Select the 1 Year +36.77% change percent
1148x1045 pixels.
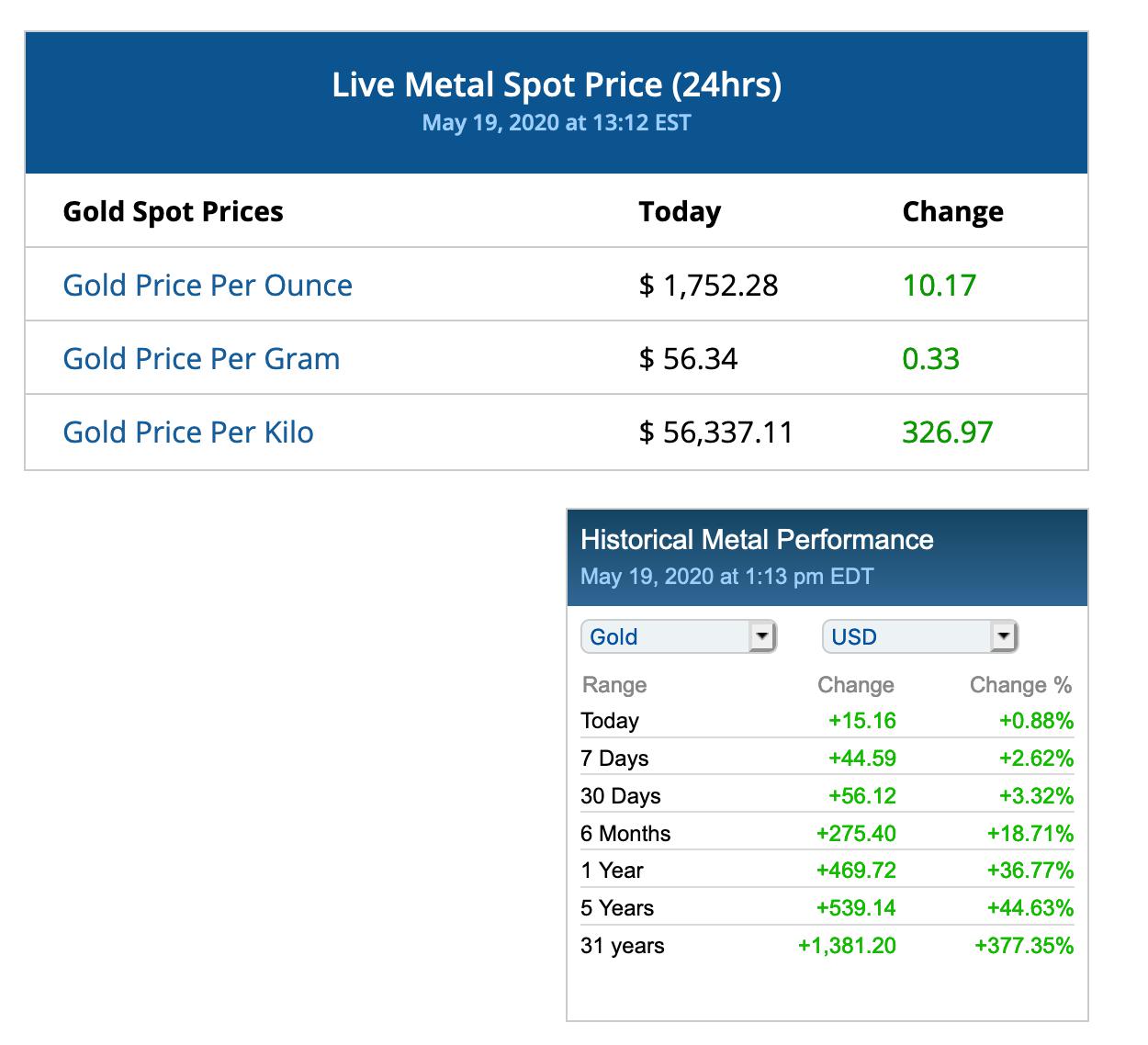pos(1030,871)
